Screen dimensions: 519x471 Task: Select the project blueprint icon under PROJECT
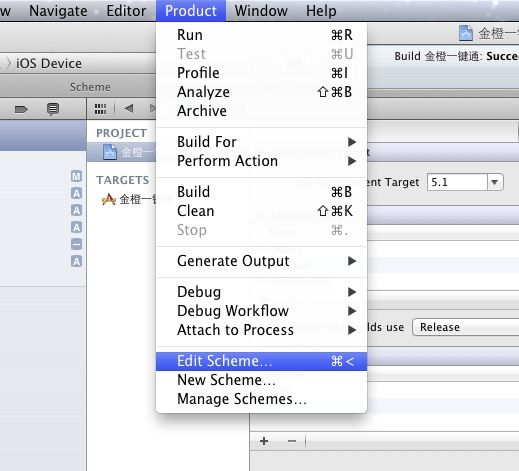(x=110, y=152)
